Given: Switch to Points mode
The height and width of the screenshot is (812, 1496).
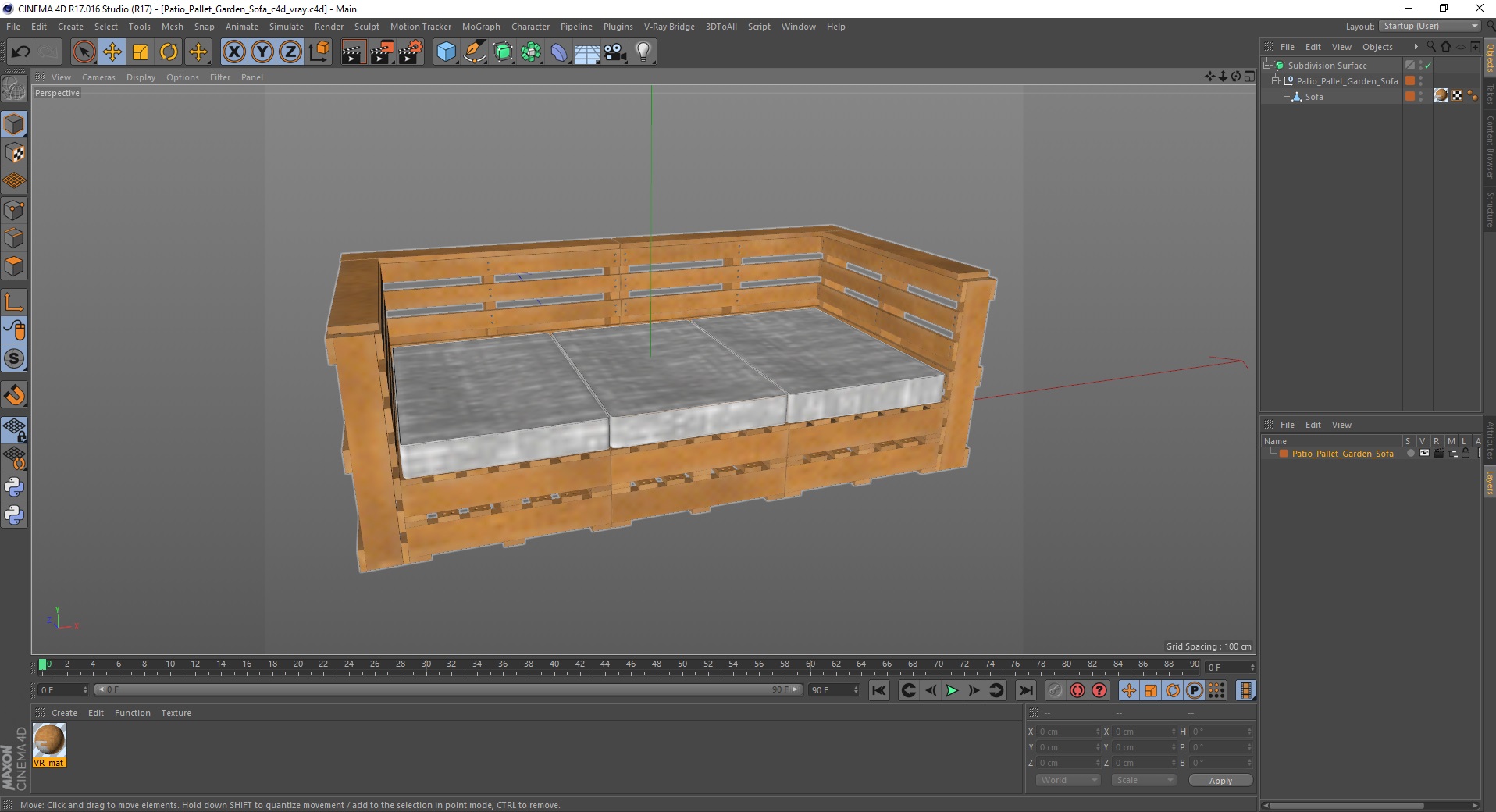Looking at the screenshot, I should coord(14,210).
